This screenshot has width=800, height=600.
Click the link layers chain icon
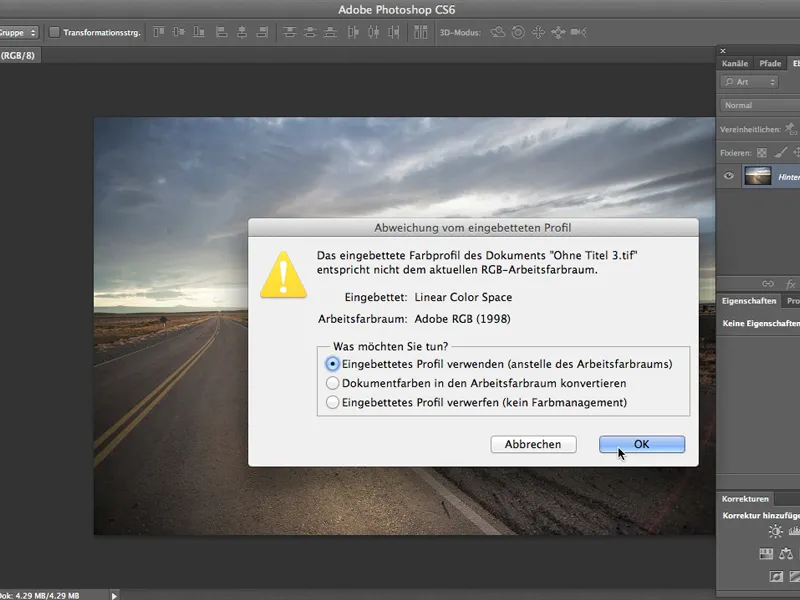768,284
